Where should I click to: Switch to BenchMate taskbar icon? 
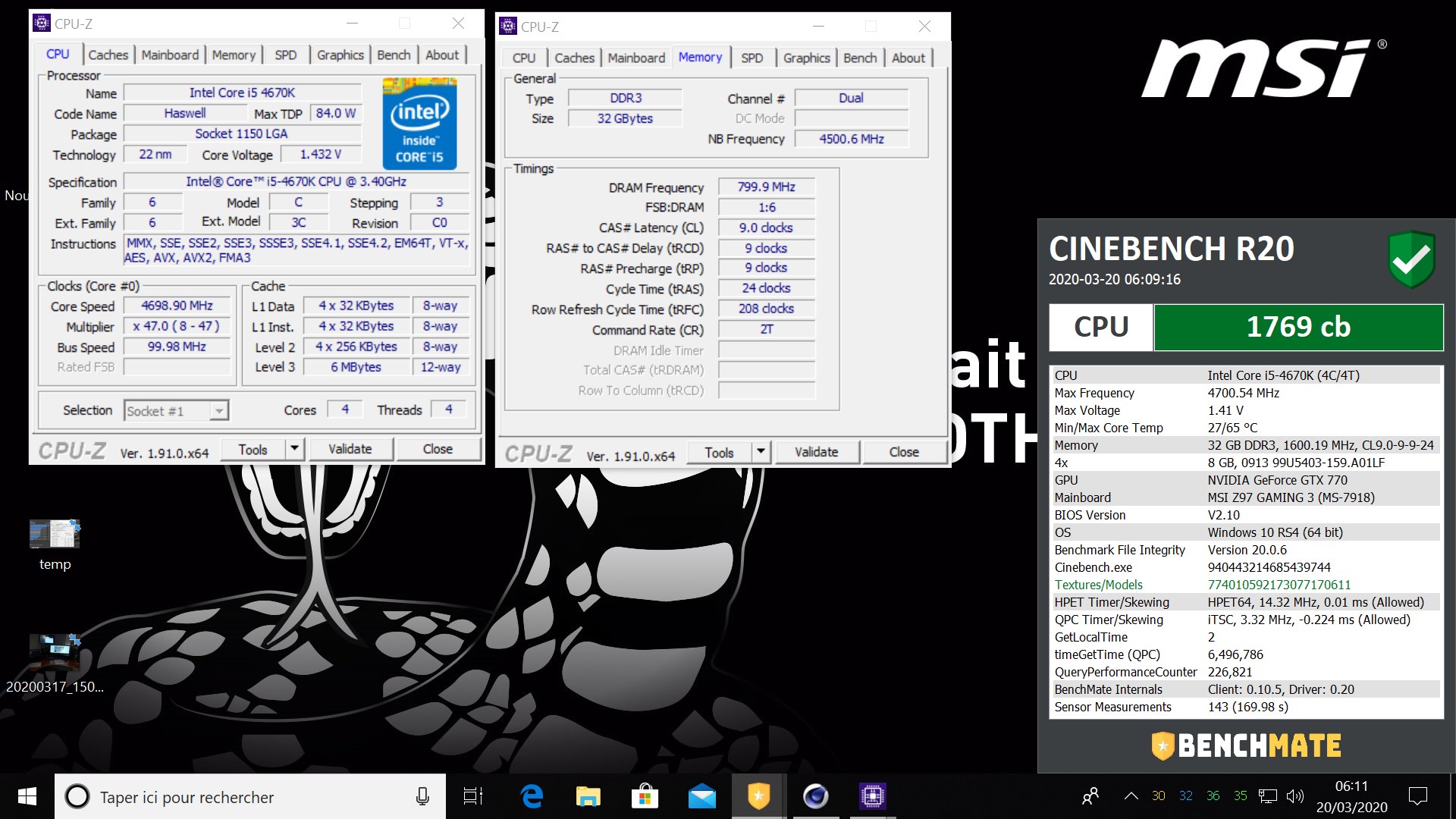[758, 796]
